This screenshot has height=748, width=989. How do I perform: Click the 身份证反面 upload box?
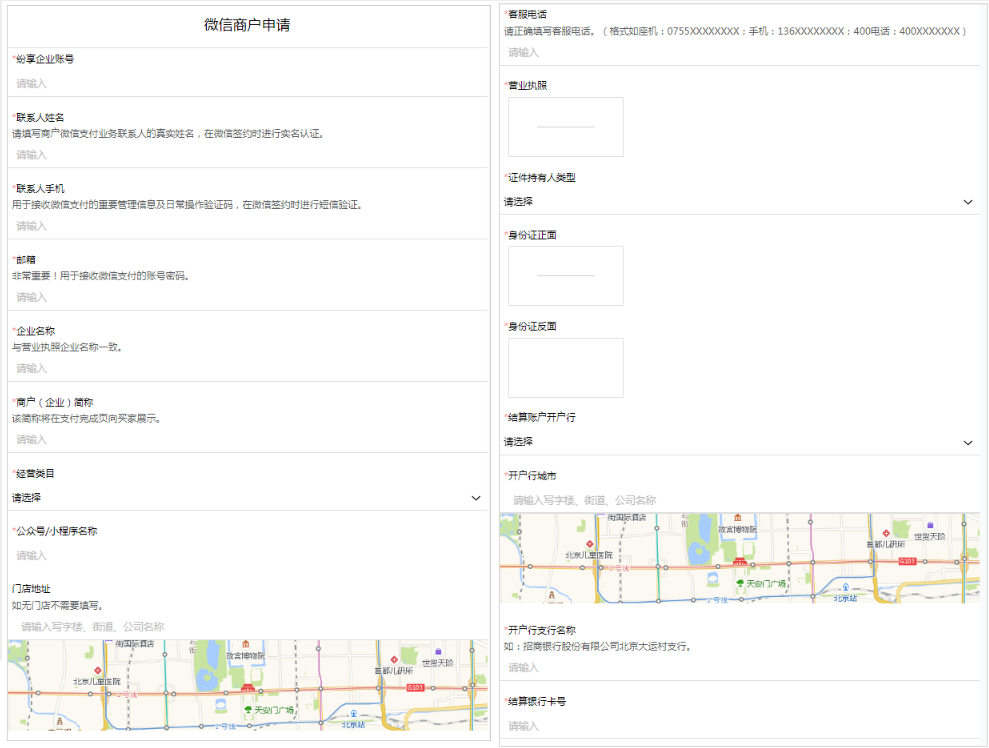pos(566,368)
